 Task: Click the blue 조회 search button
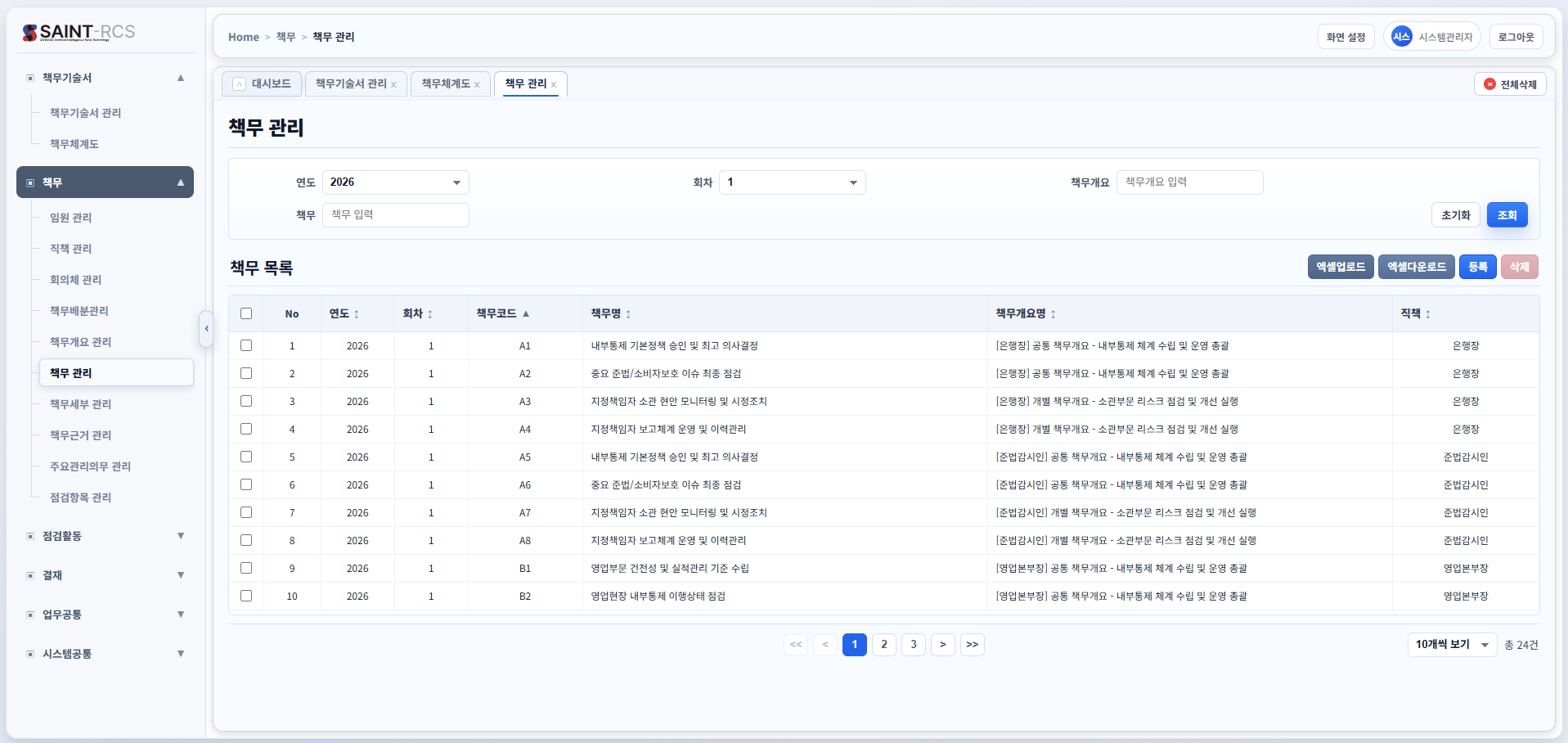point(1506,214)
